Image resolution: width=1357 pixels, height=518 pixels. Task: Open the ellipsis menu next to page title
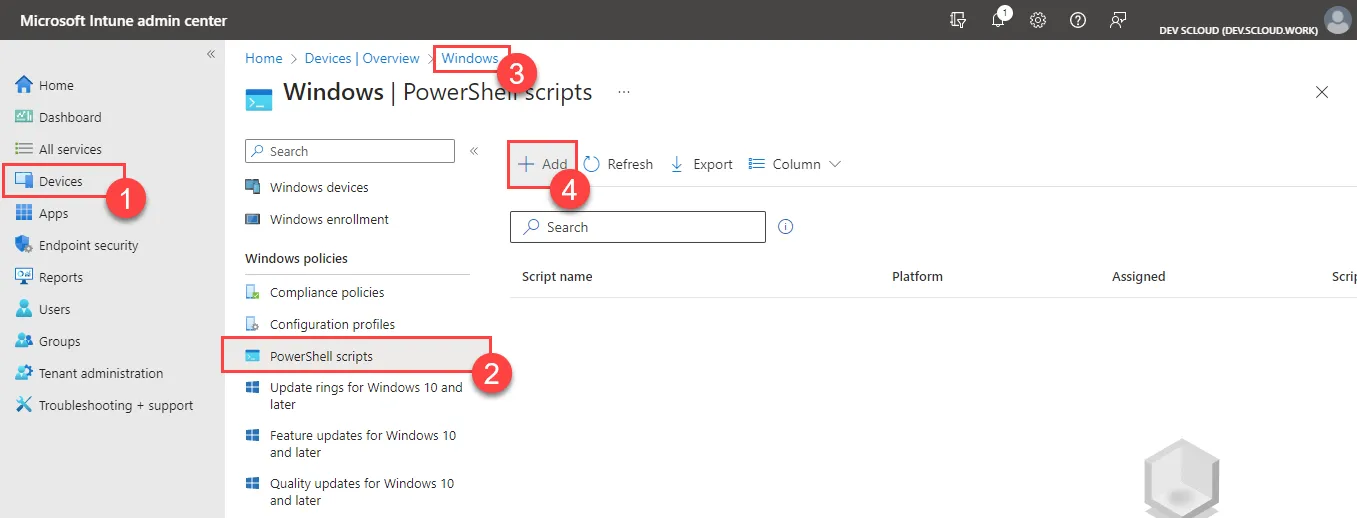tap(624, 92)
